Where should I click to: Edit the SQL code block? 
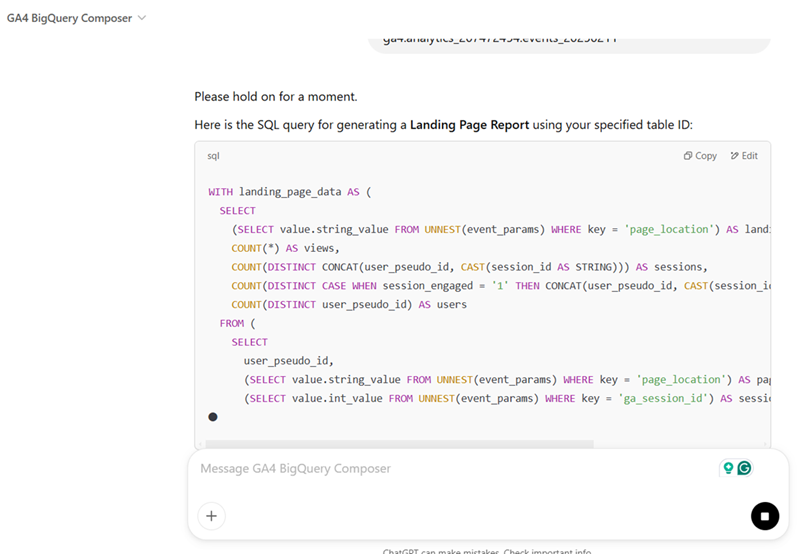coord(744,156)
